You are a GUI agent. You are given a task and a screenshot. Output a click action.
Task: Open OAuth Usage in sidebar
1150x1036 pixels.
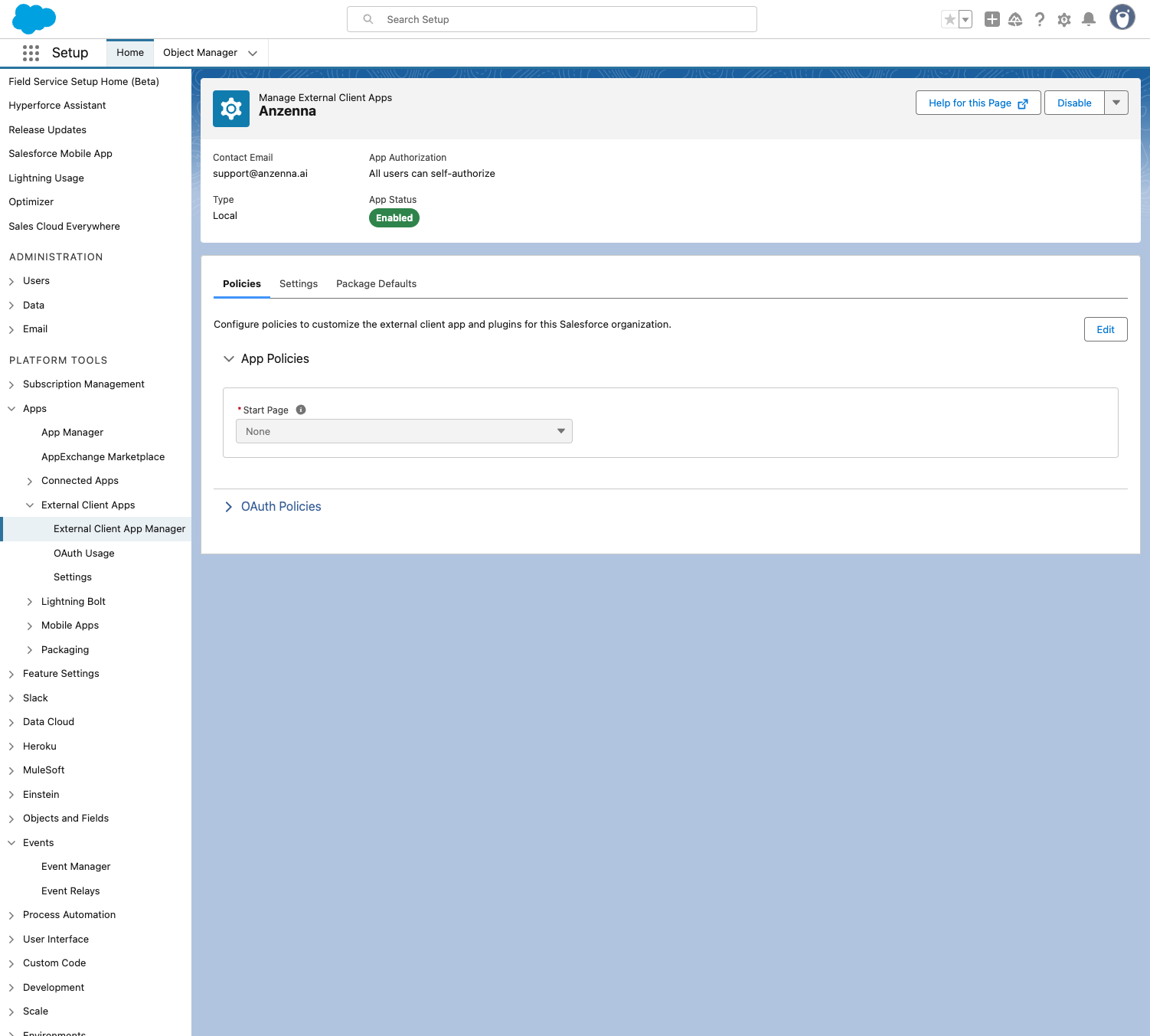84,554
